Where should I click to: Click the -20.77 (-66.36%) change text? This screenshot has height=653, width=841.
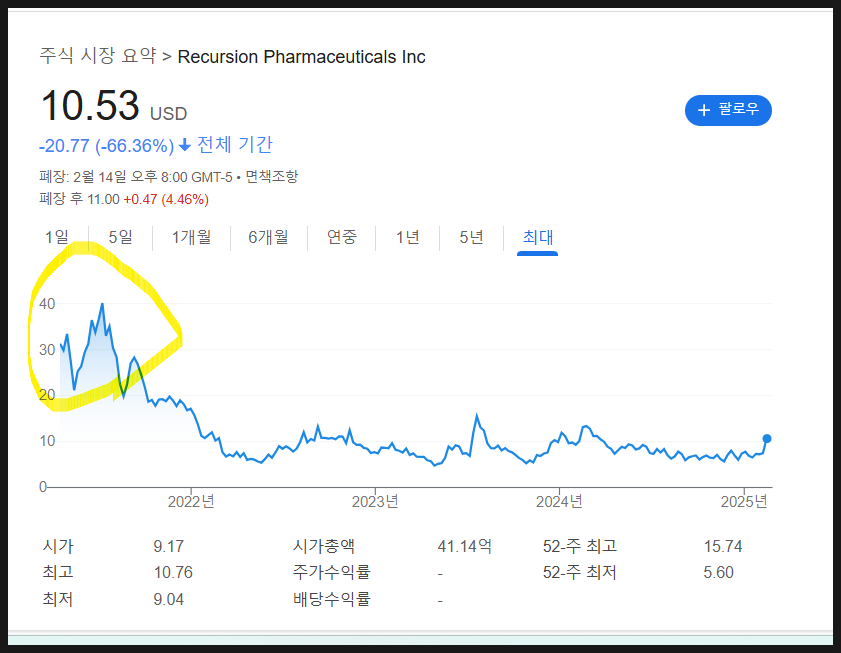pos(106,145)
